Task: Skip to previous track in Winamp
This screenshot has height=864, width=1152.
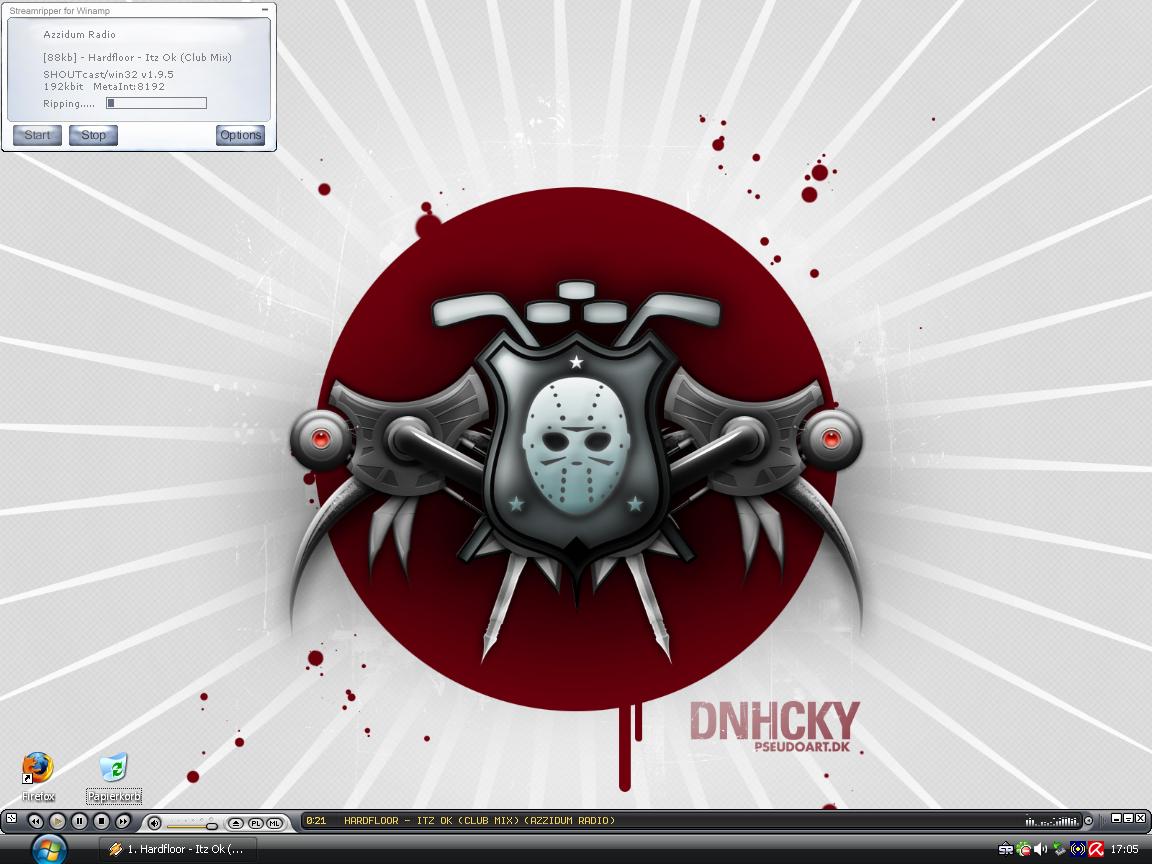Action: [x=35, y=821]
